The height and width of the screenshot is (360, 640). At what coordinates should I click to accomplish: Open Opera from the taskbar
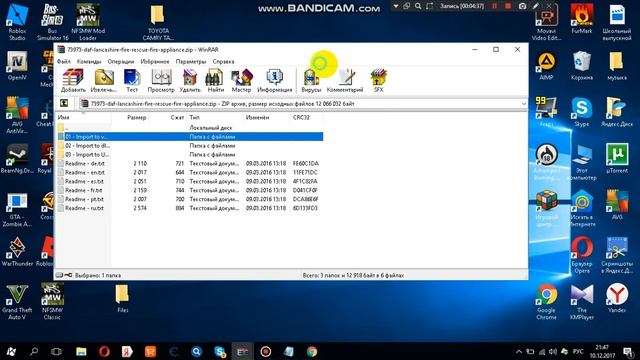tap(104, 351)
